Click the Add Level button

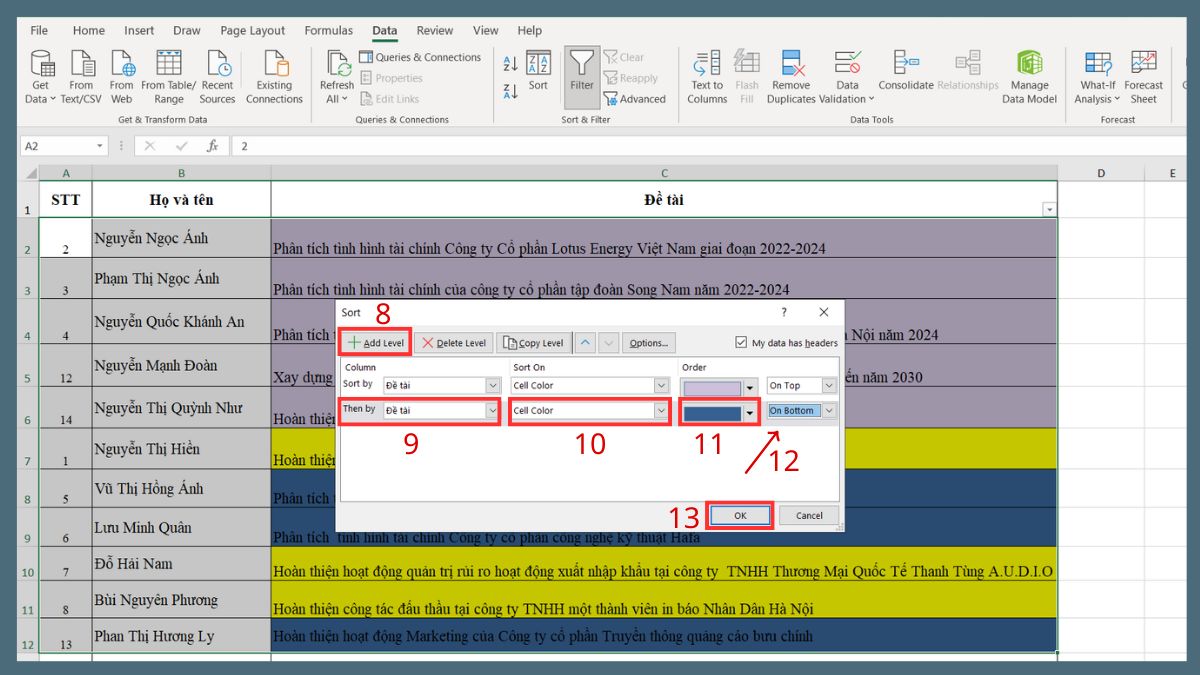375,342
